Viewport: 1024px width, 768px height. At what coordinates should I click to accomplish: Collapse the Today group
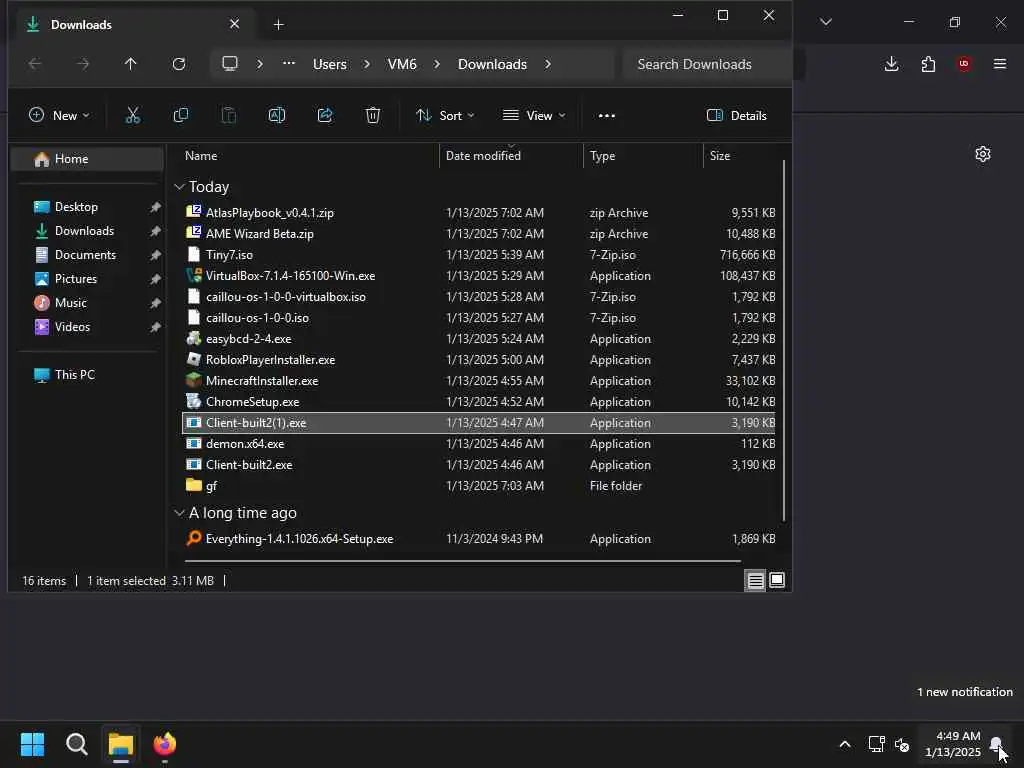tap(180, 187)
